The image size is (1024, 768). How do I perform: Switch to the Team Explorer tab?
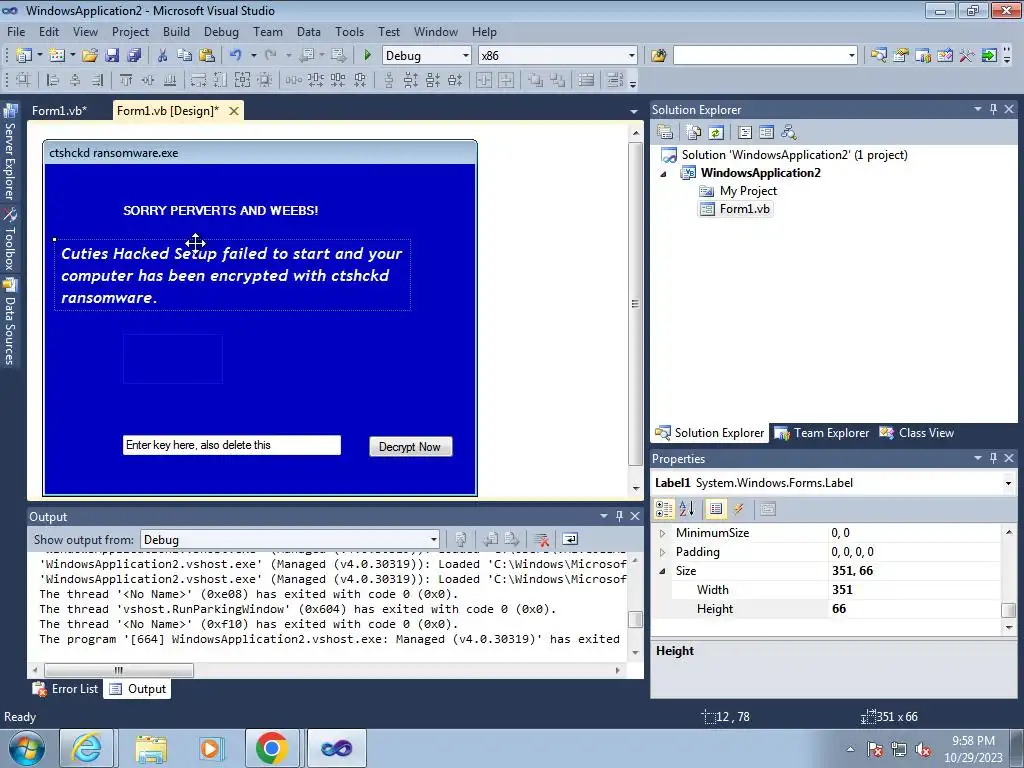(x=822, y=433)
